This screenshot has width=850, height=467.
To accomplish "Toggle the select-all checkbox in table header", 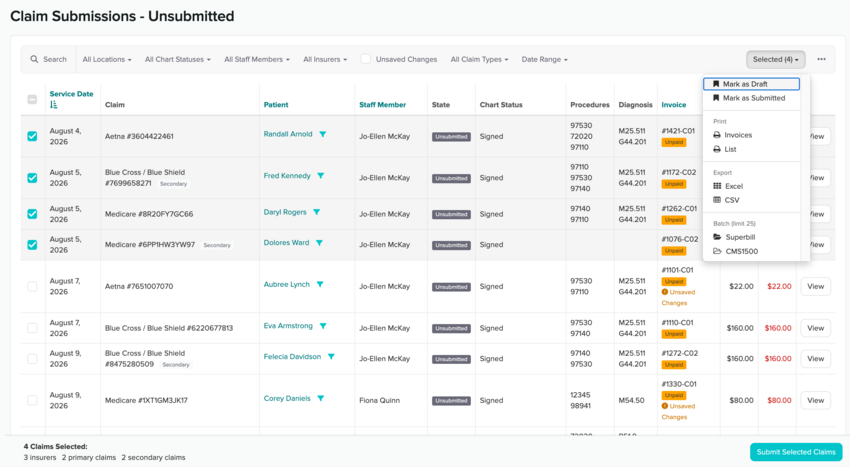I will click(x=32, y=99).
